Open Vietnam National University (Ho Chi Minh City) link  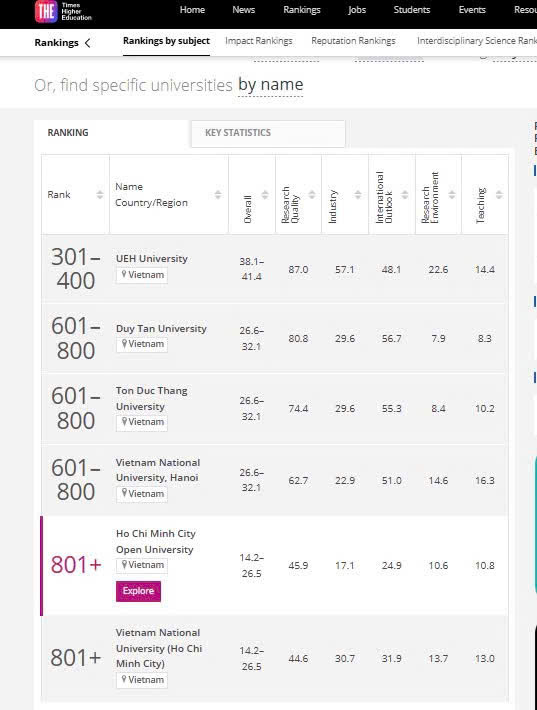pyautogui.click(x=159, y=648)
